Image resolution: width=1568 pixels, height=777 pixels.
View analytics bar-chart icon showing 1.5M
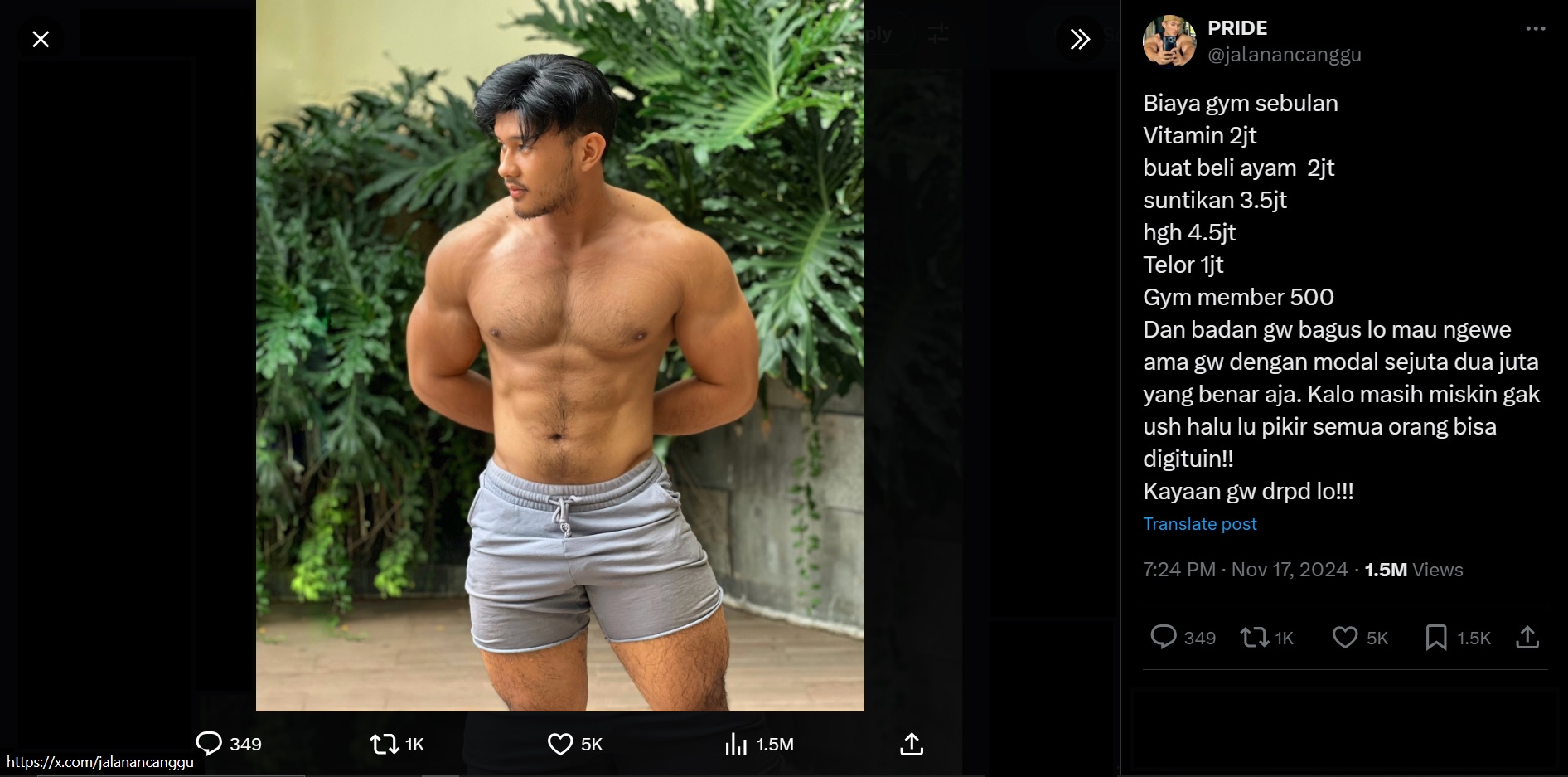[736, 744]
